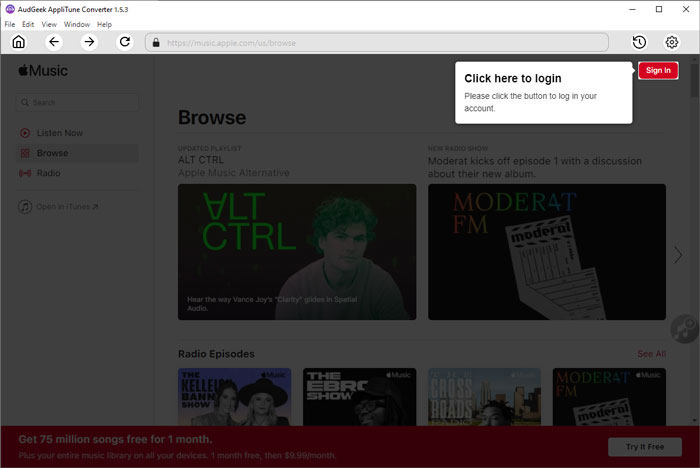Click the Apple Music logo
Image resolution: width=700 pixels, height=468 pixels.
pyautogui.click(x=43, y=71)
